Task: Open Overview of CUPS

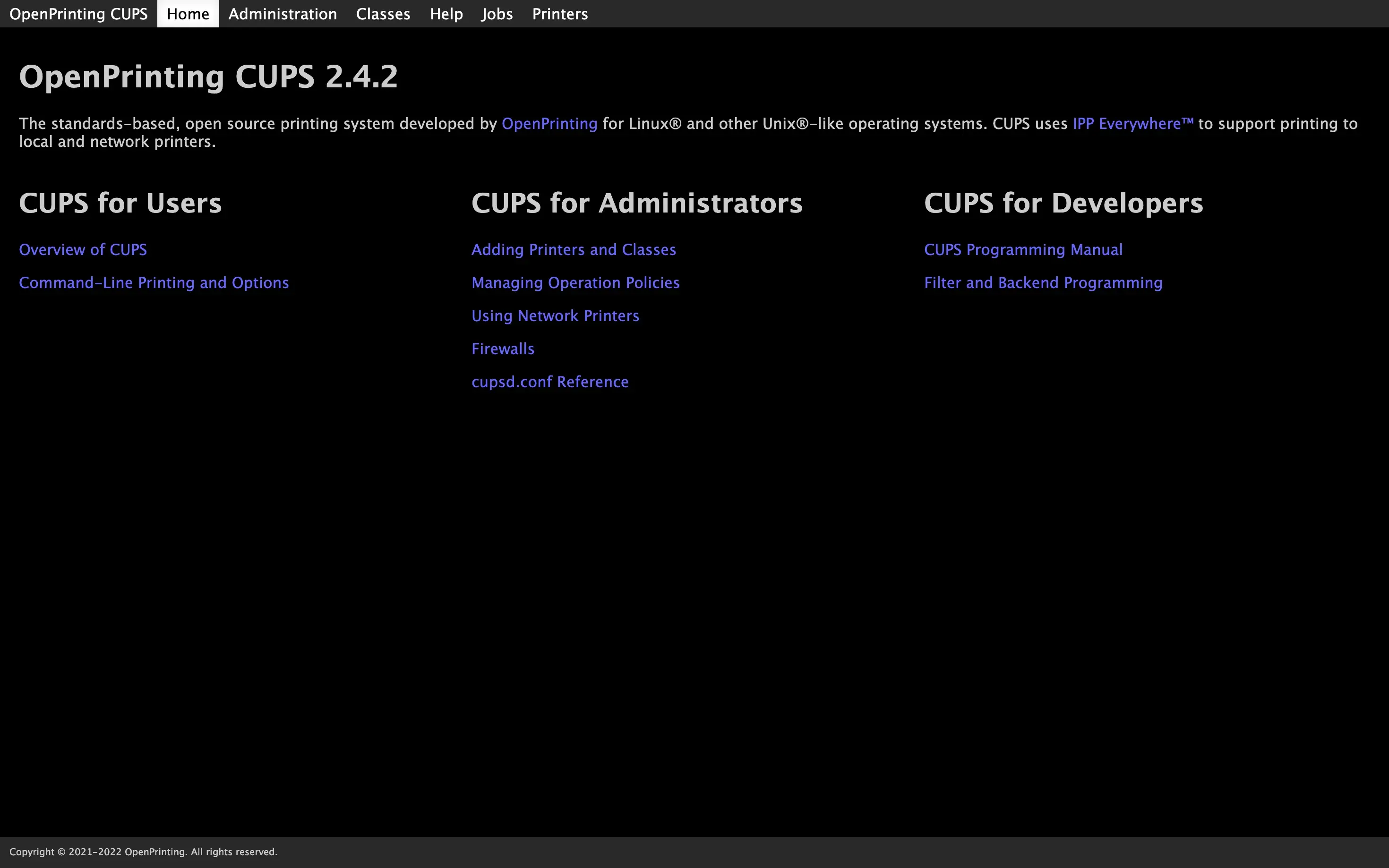Action: click(x=83, y=250)
